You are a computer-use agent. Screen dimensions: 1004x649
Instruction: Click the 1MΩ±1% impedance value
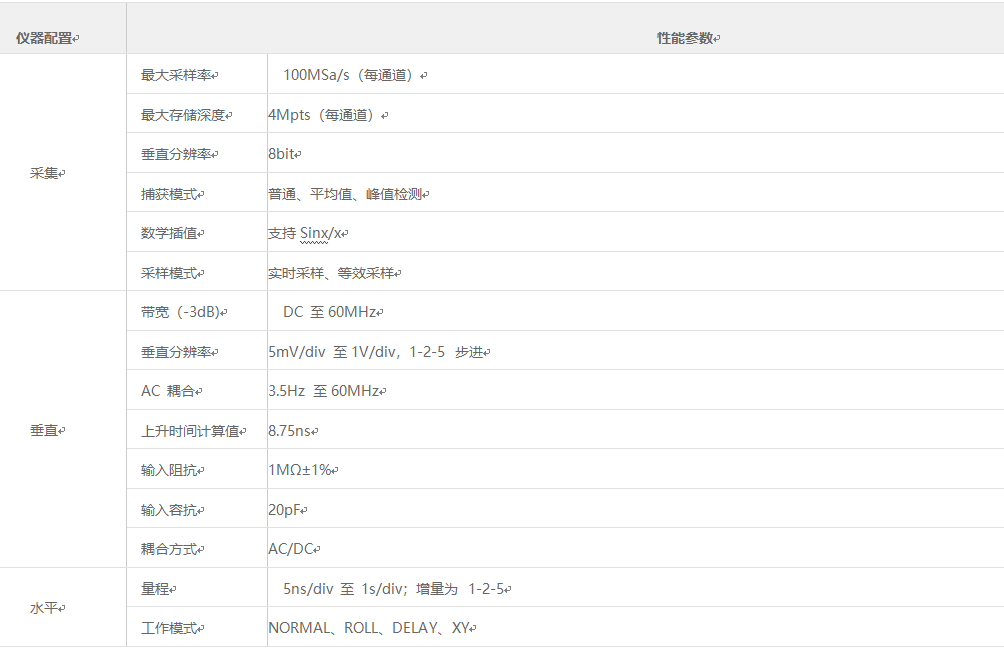(300, 470)
